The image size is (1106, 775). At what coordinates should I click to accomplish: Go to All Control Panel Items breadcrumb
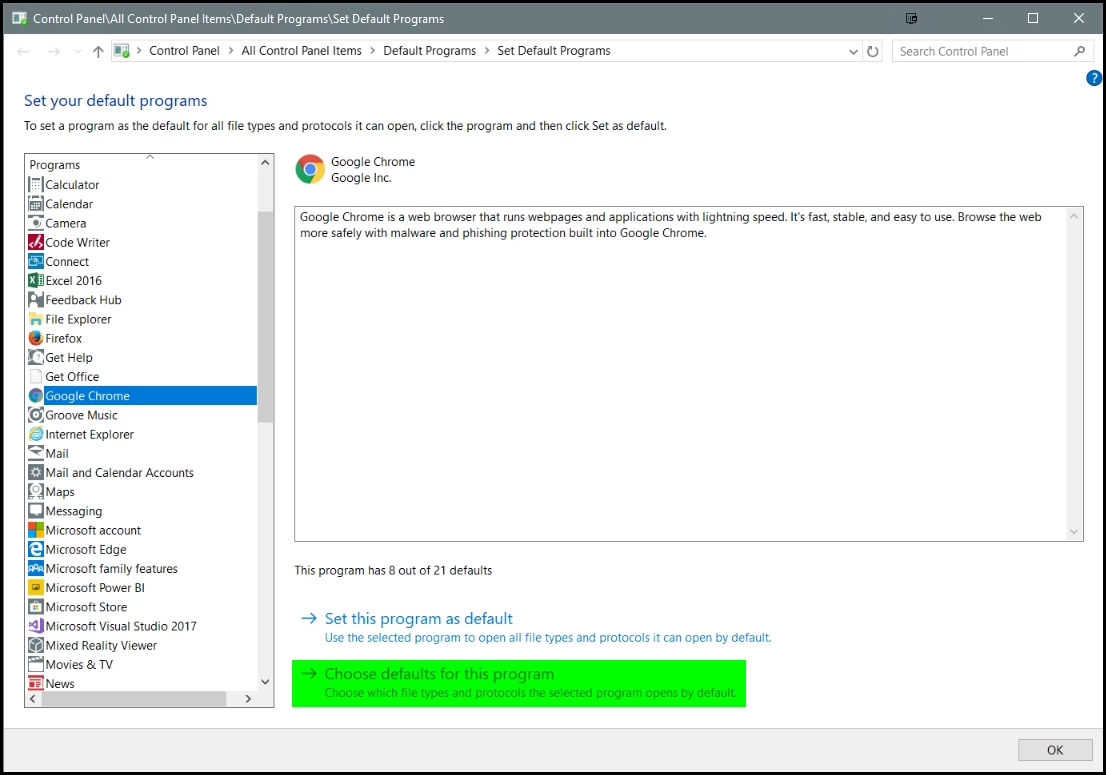[x=301, y=51]
